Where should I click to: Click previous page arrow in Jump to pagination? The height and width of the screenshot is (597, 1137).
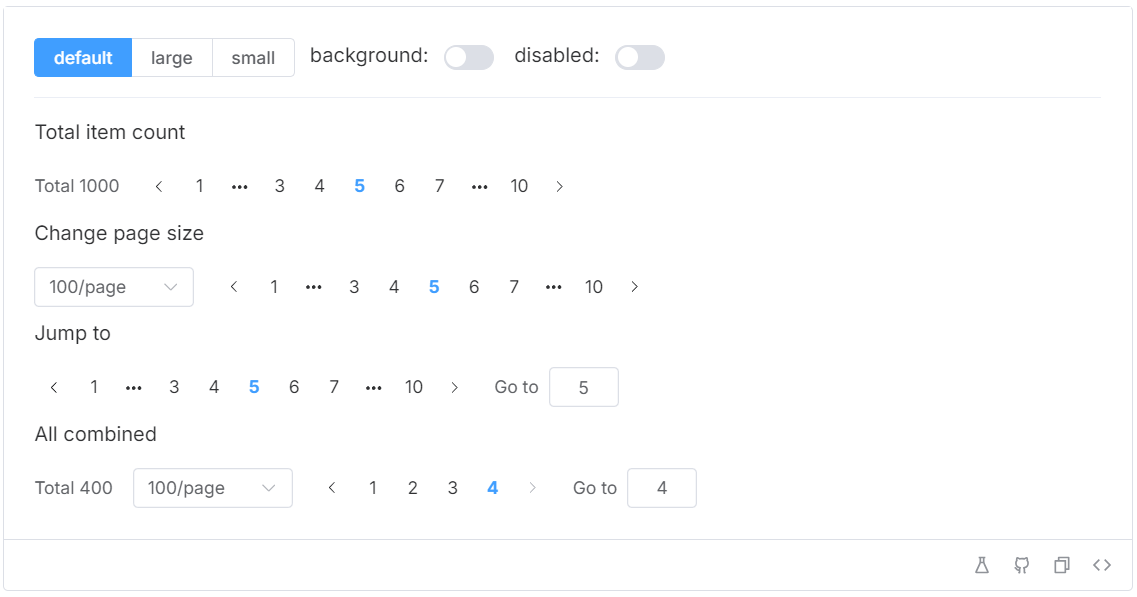pyautogui.click(x=54, y=387)
